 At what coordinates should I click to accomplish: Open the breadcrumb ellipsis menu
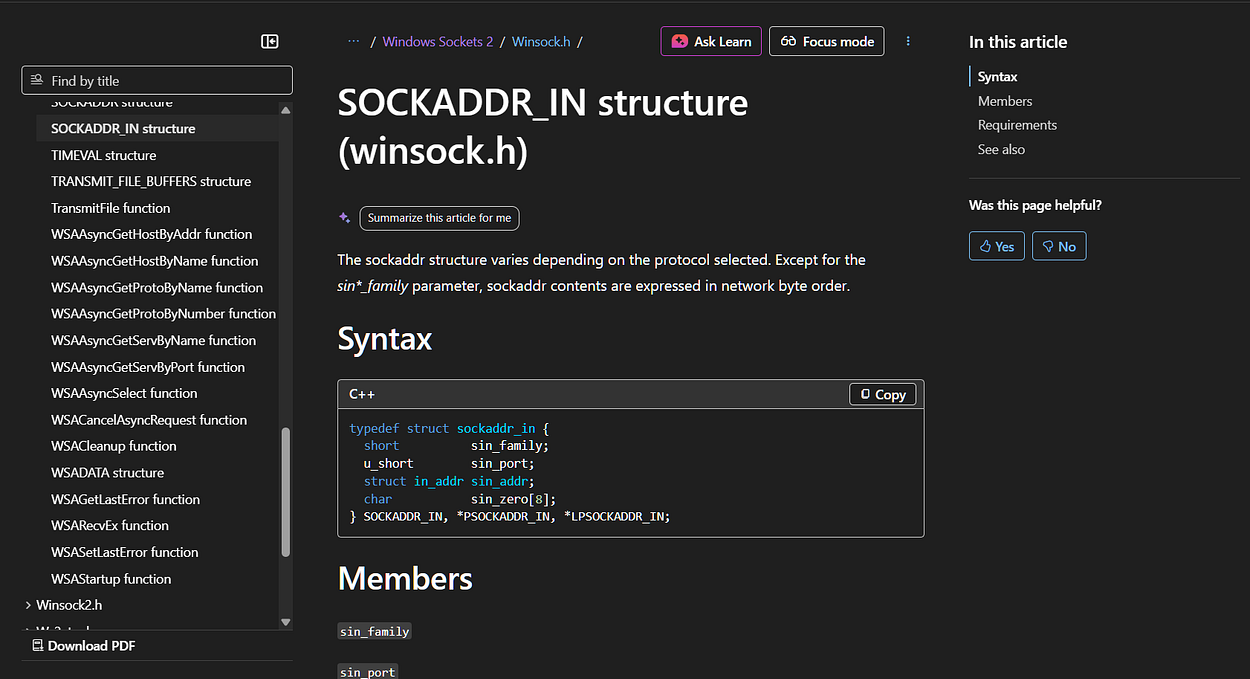(353, 41)
